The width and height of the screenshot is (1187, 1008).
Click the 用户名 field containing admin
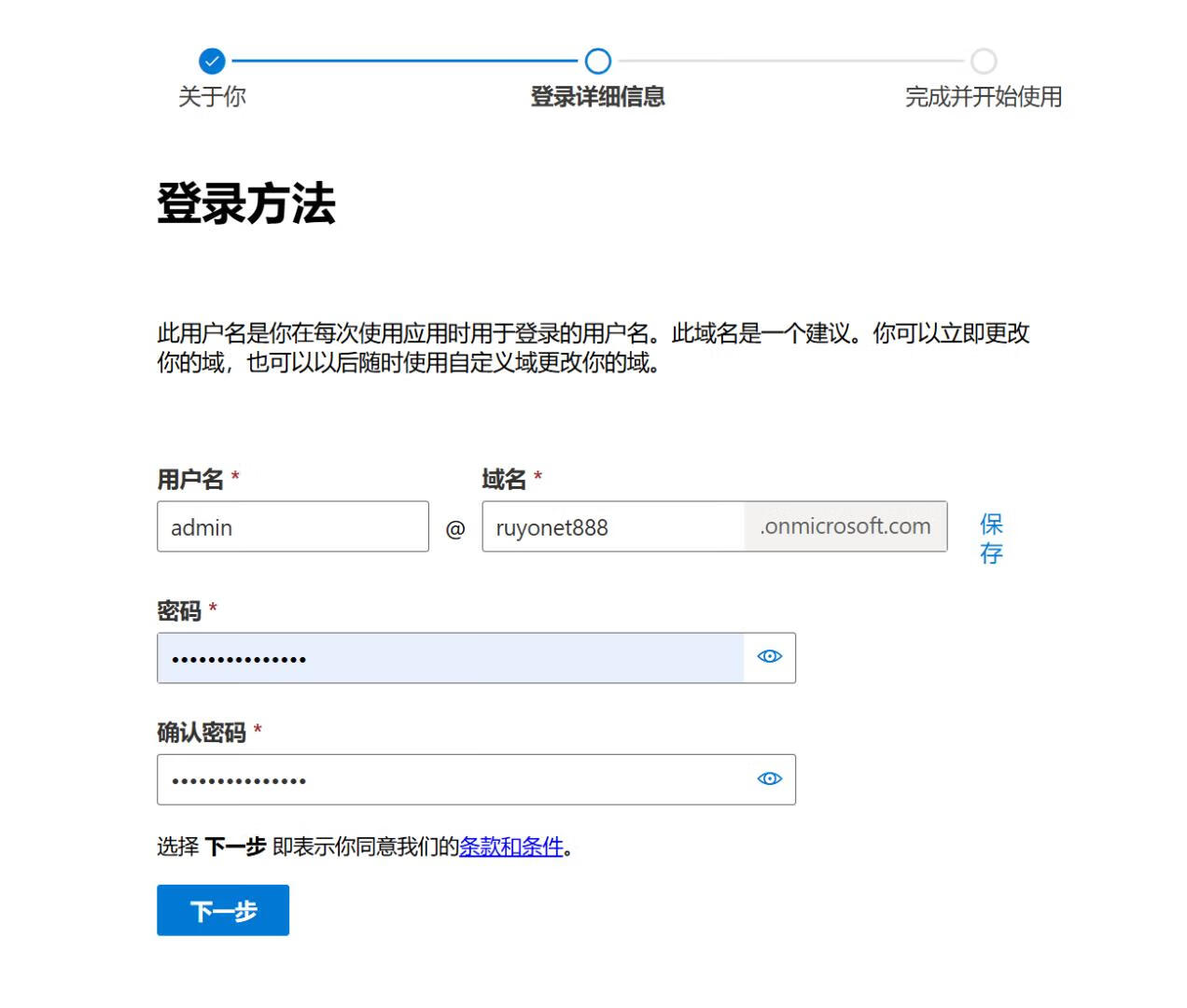click(x=292, y=527)
